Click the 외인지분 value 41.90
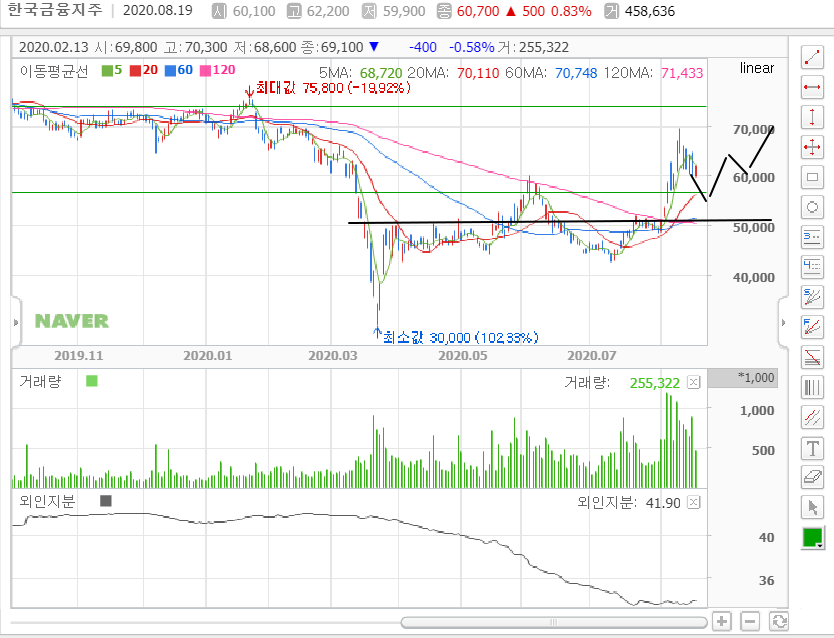834x638 pixels. [x=663, y=503]
